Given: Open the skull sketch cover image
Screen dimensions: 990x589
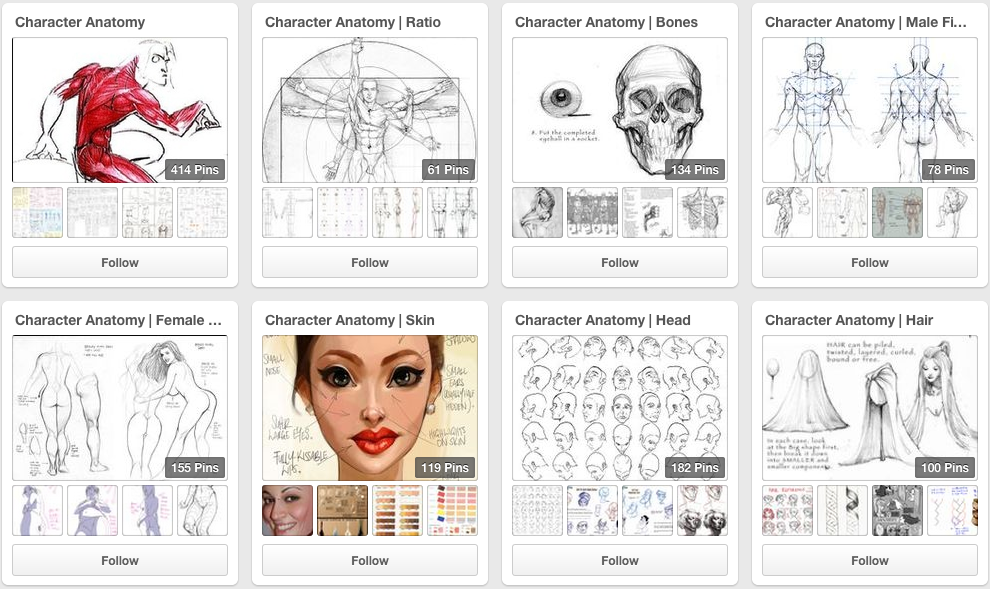Looking at the screenshot, I should [620, 110].
